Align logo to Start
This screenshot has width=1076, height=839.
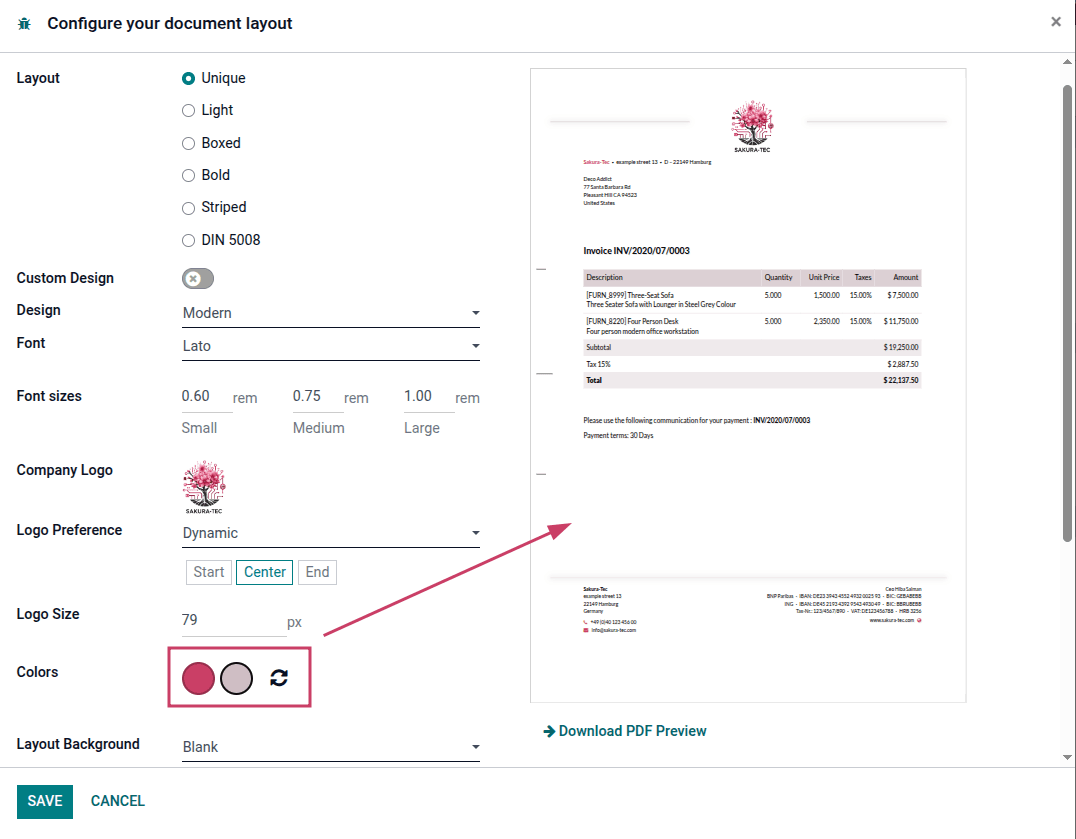click(209, 572)
